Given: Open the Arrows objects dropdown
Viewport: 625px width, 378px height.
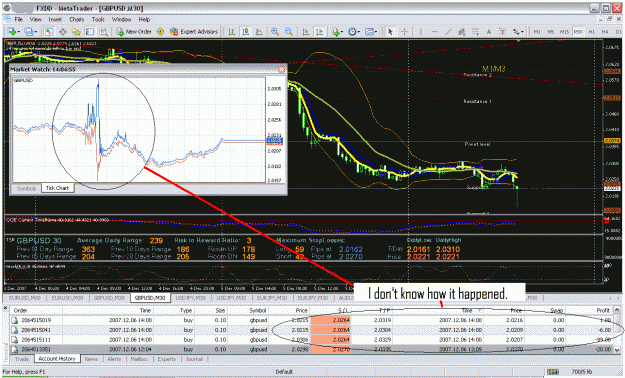Looking at the screenshot, I should pos(518,32).
